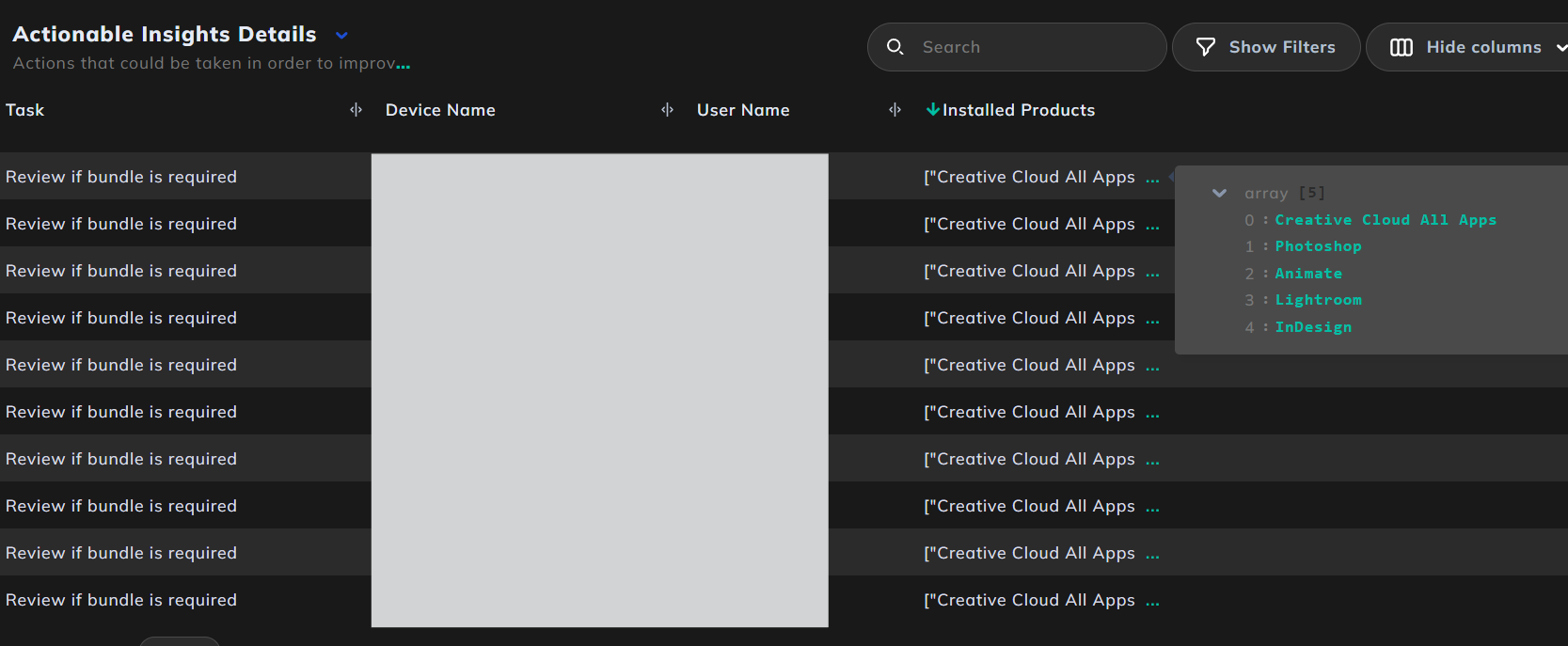Expand the ellipsis in the fourth Installed Products row

tap(1152, 321)
